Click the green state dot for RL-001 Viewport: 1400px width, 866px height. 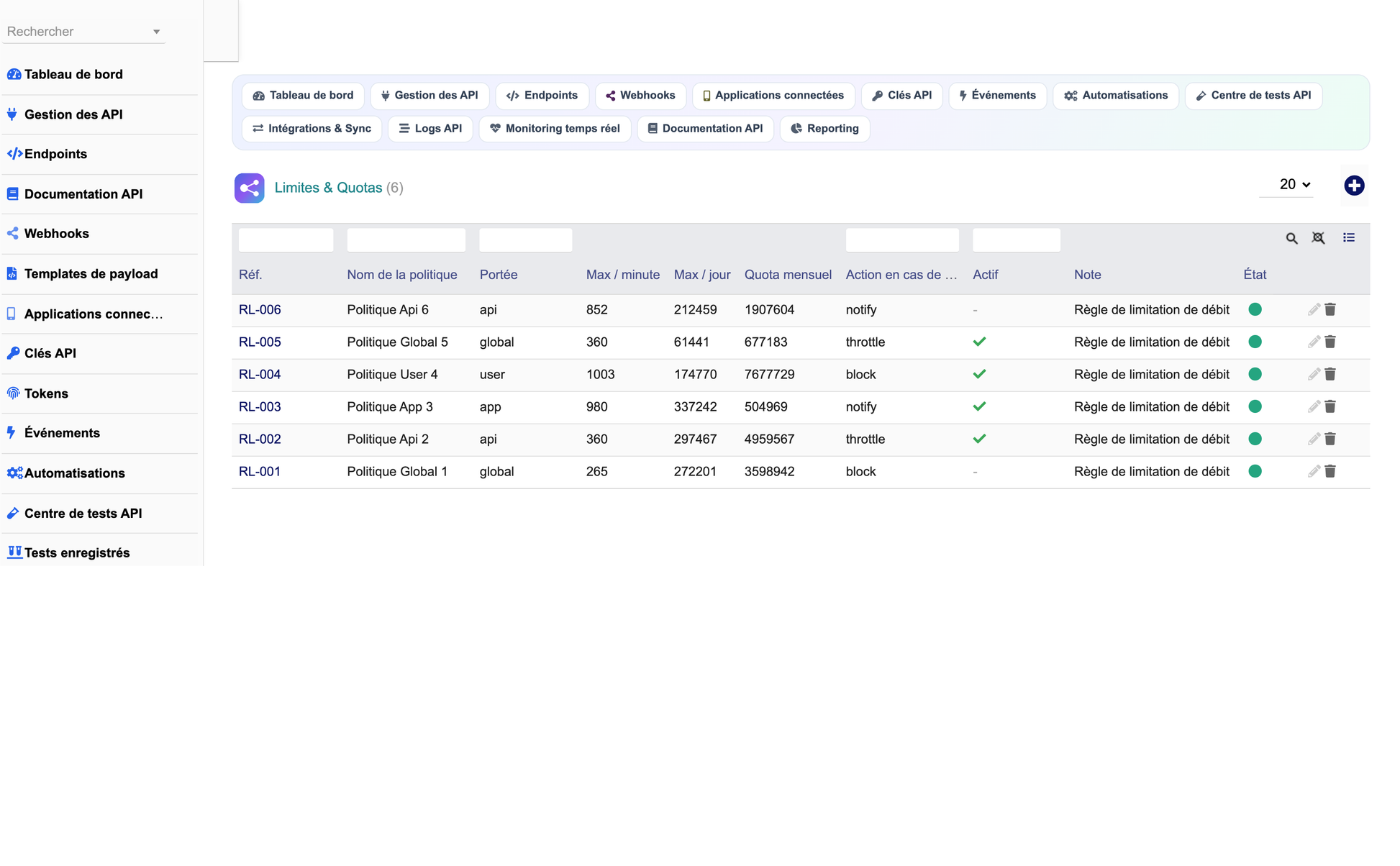[x=1255, y=471]
